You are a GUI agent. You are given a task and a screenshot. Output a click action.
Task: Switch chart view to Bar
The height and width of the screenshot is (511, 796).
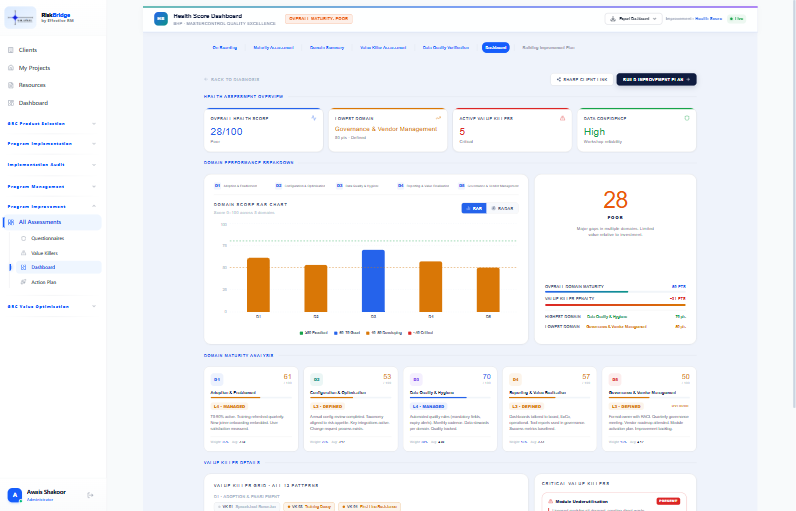[x=474, y=208]
